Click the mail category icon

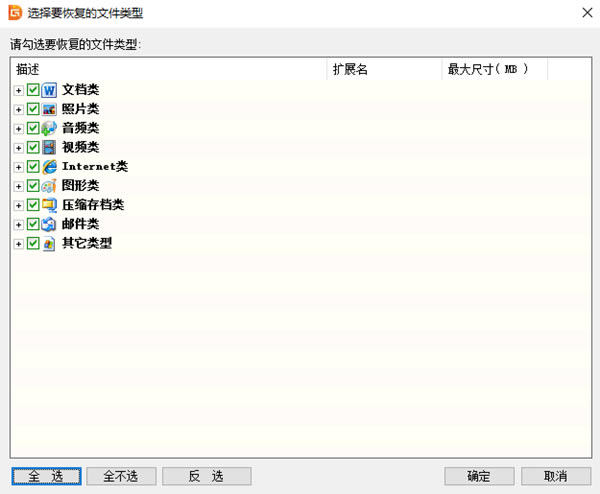[x=49, y=224]
